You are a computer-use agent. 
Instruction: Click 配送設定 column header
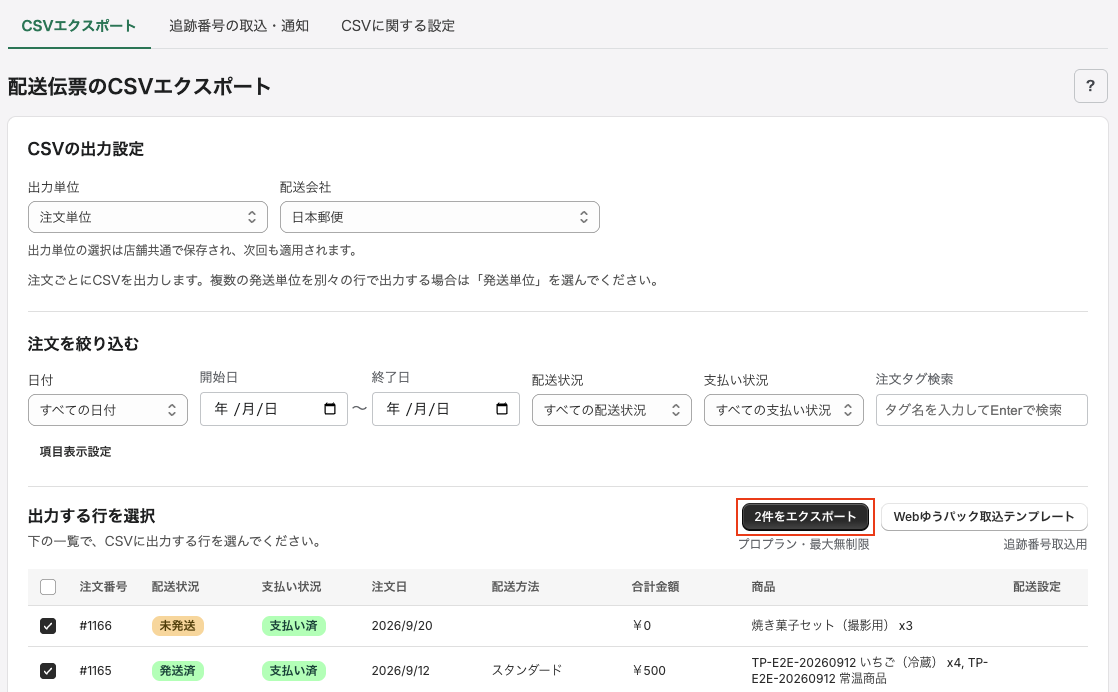[1037, 587]
